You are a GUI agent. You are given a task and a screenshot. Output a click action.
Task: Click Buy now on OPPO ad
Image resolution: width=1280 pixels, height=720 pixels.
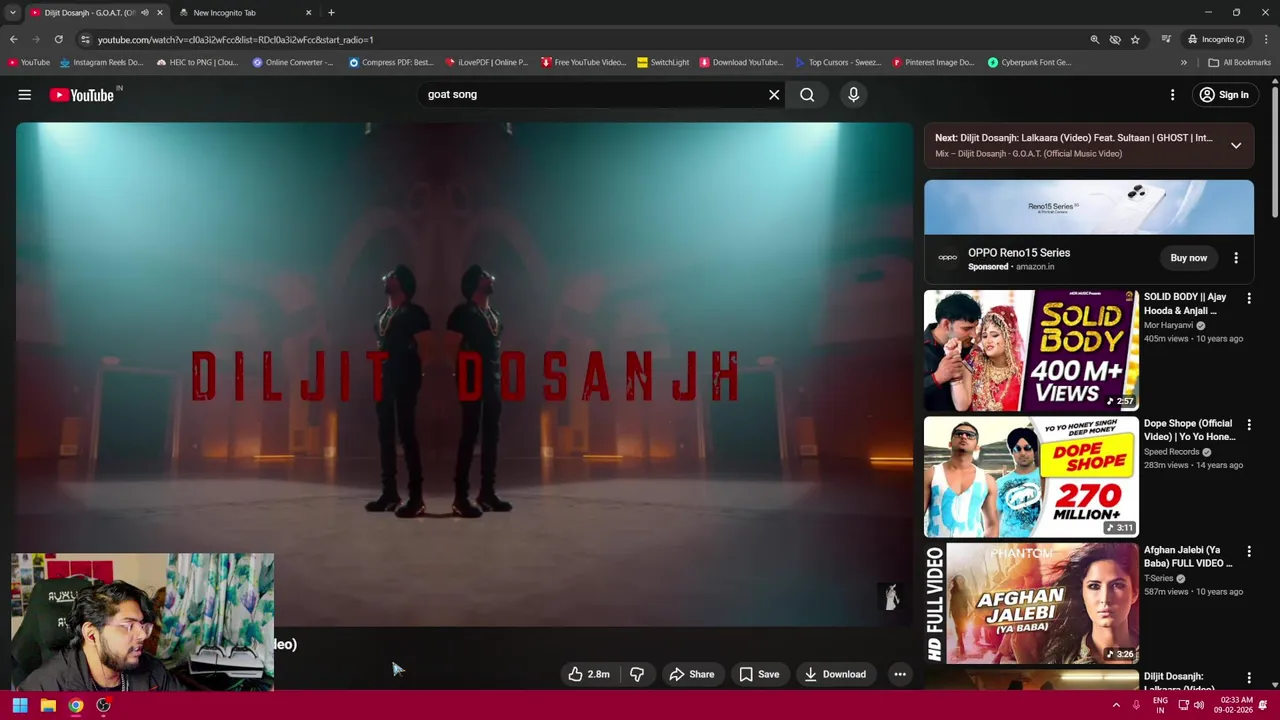[x=1189, y=258]
